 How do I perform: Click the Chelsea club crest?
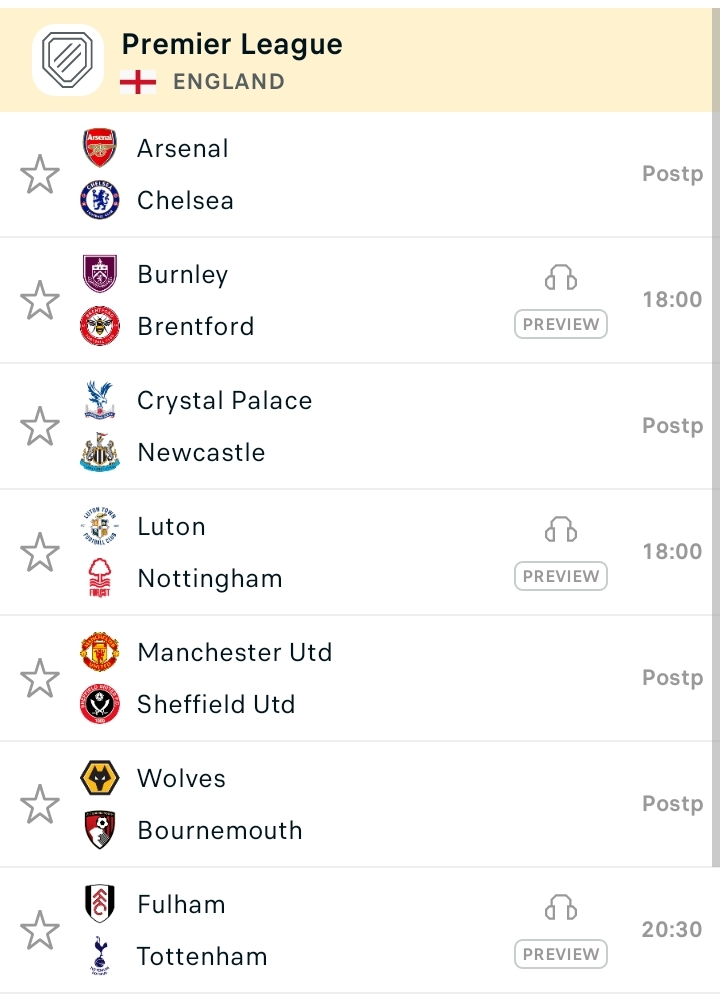[100, 199]
